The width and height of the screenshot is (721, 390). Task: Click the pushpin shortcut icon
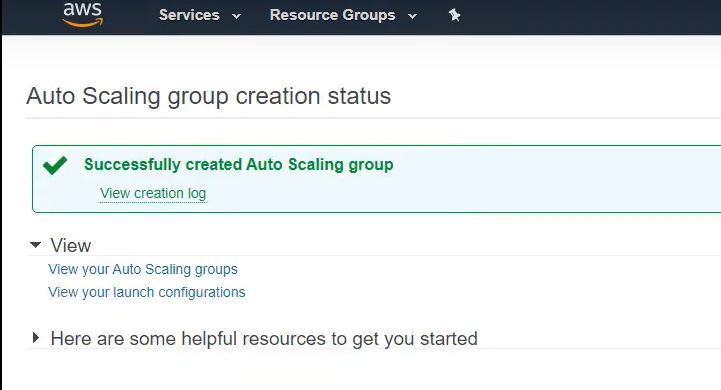(454, 15)
